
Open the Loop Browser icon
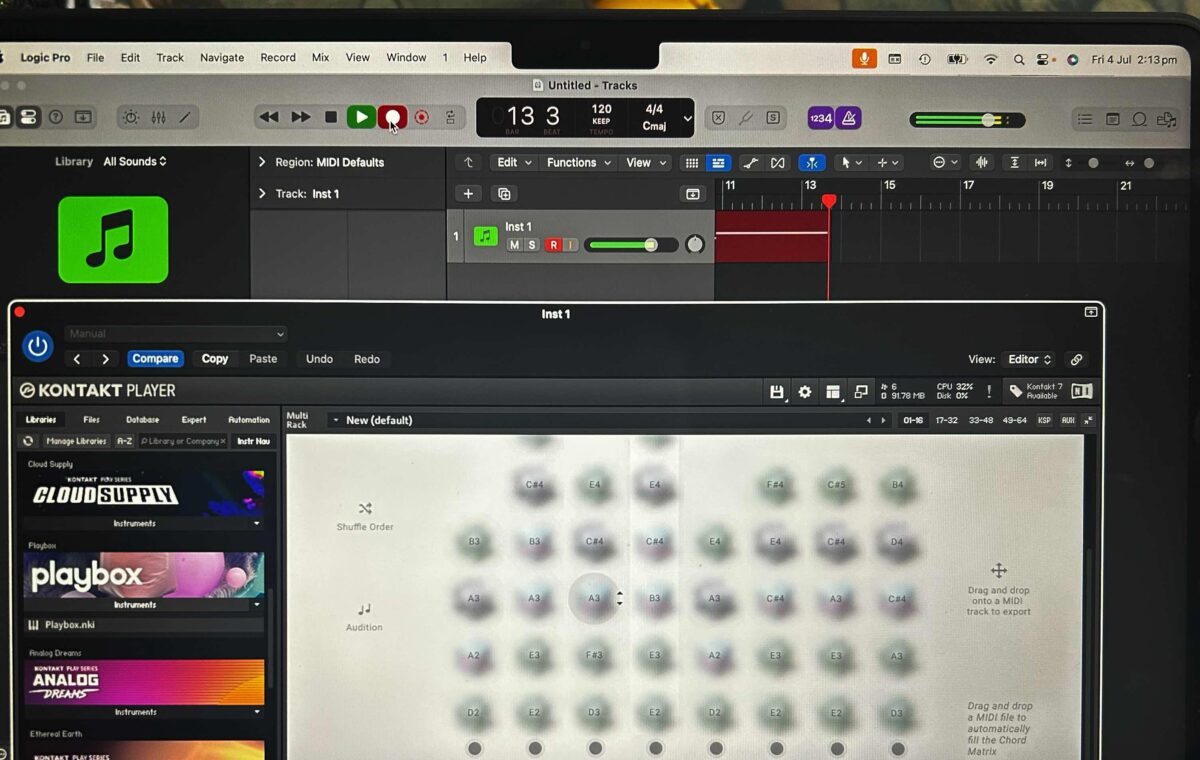[x=1139, y=119]
